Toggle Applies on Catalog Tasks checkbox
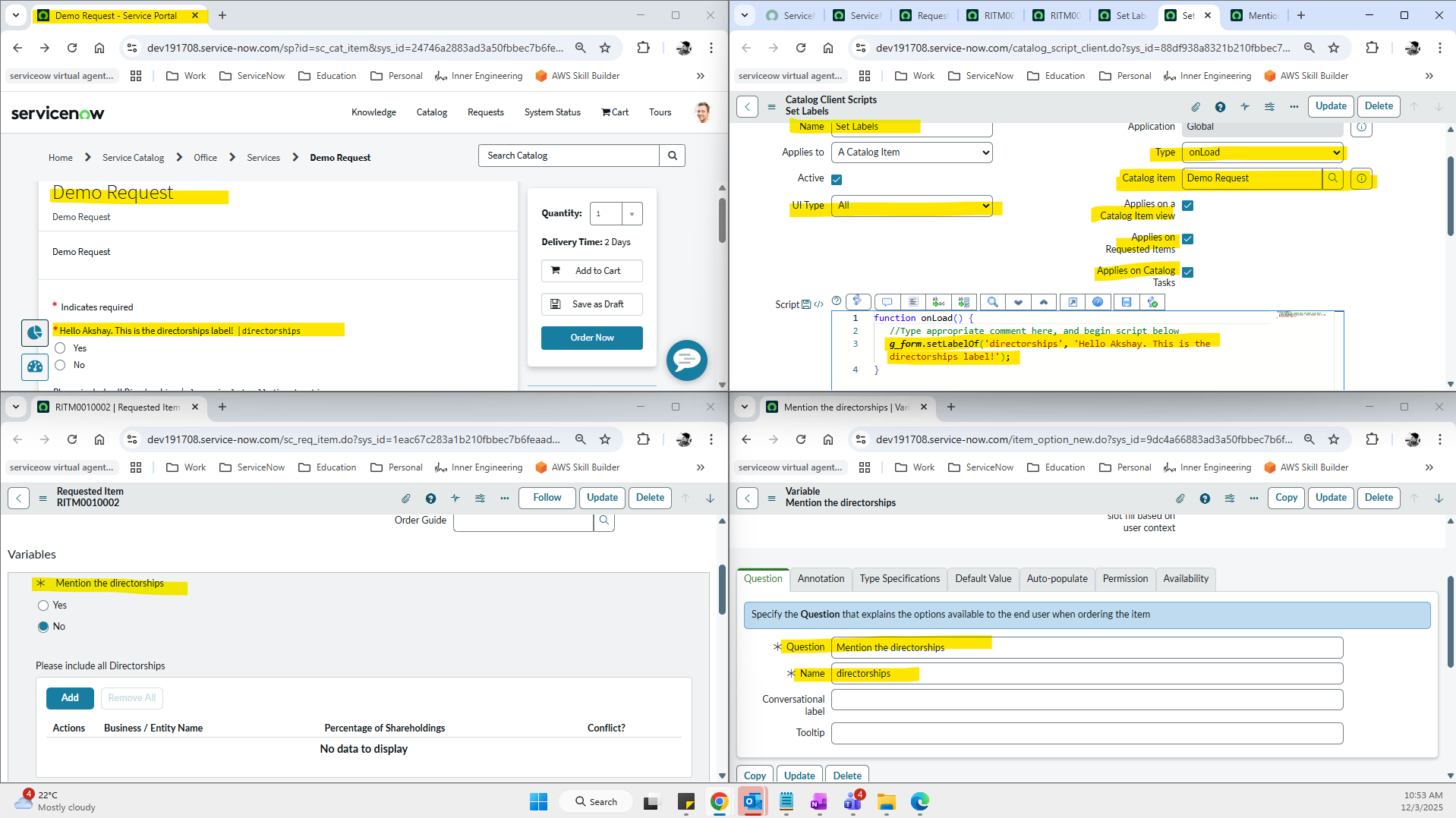 pyautogui.click(x=1188, y=272)
